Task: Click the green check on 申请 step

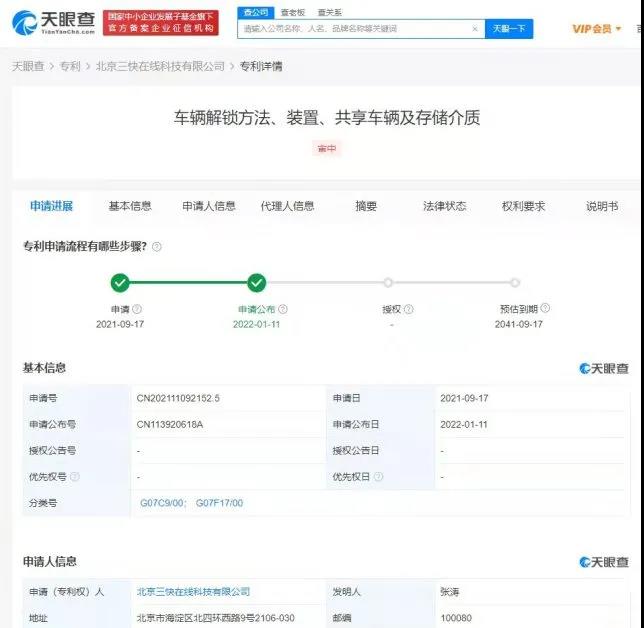Action: pos(120,283)
